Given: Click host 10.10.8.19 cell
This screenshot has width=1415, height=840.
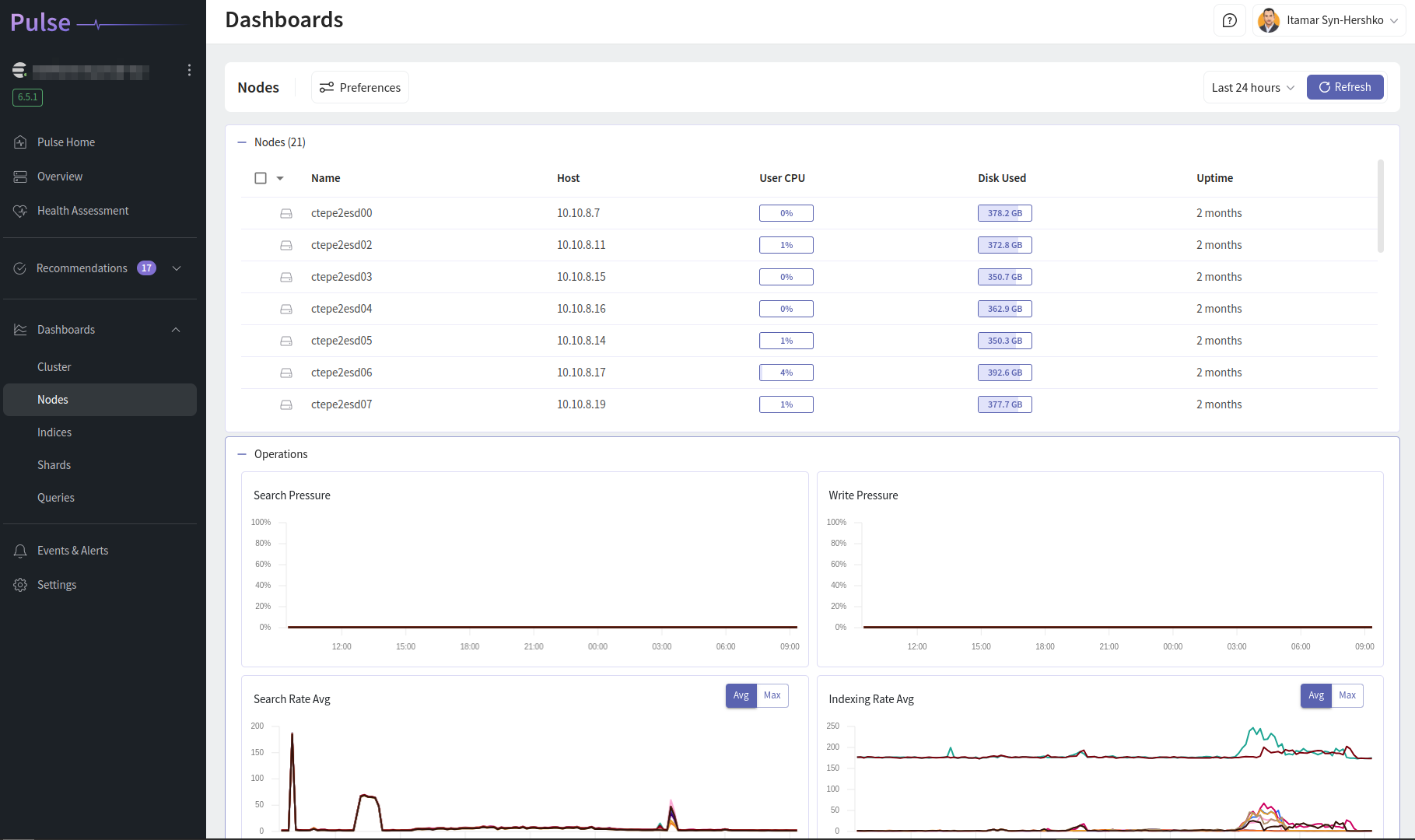Looking at the screenshot, I should pos(581,404).
